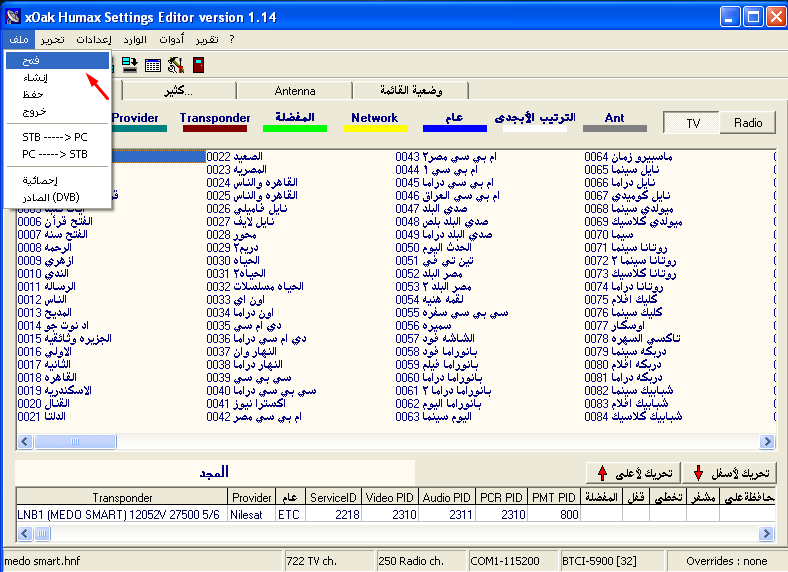This screenshot has width=788, height=572.
Task: Click right arrow of channel list scrollbar
Action: 767,442
